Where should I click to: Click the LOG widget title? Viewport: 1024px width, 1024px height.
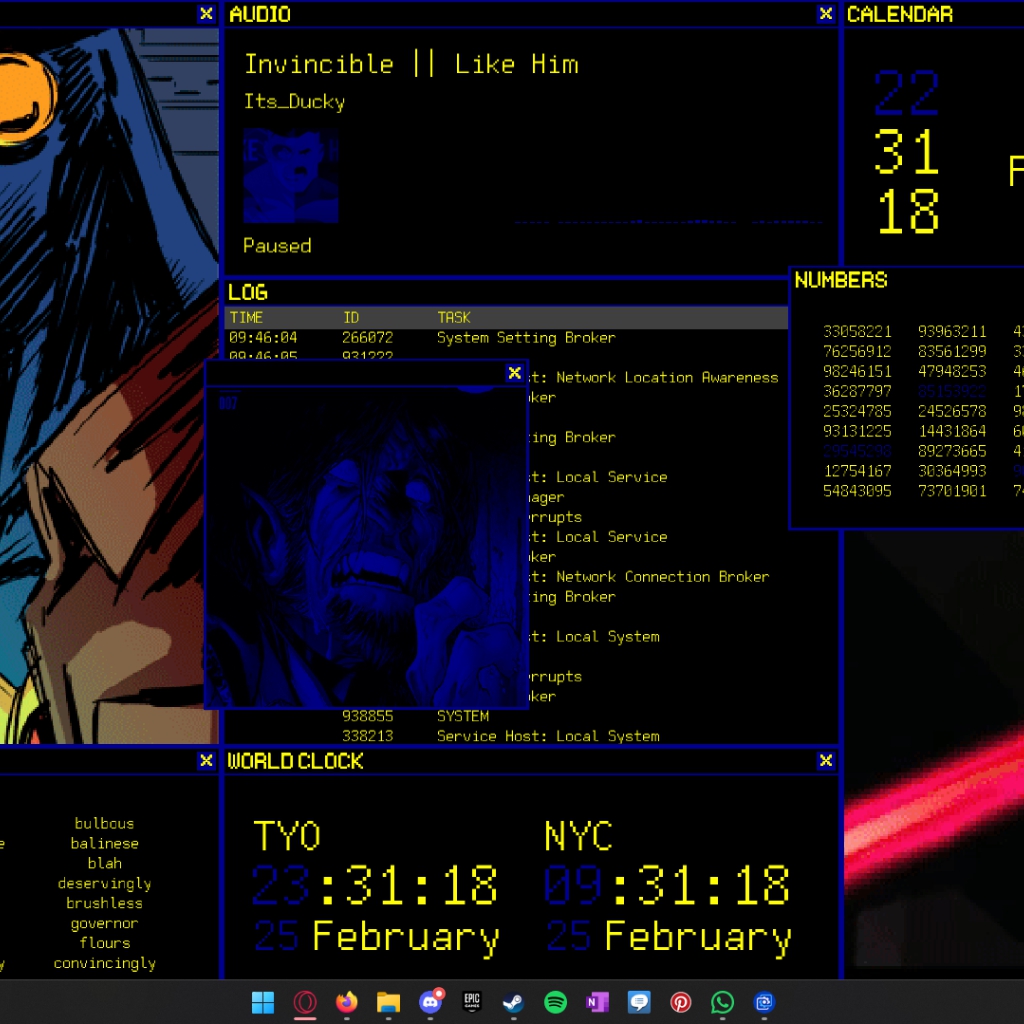tap(248, 292)
